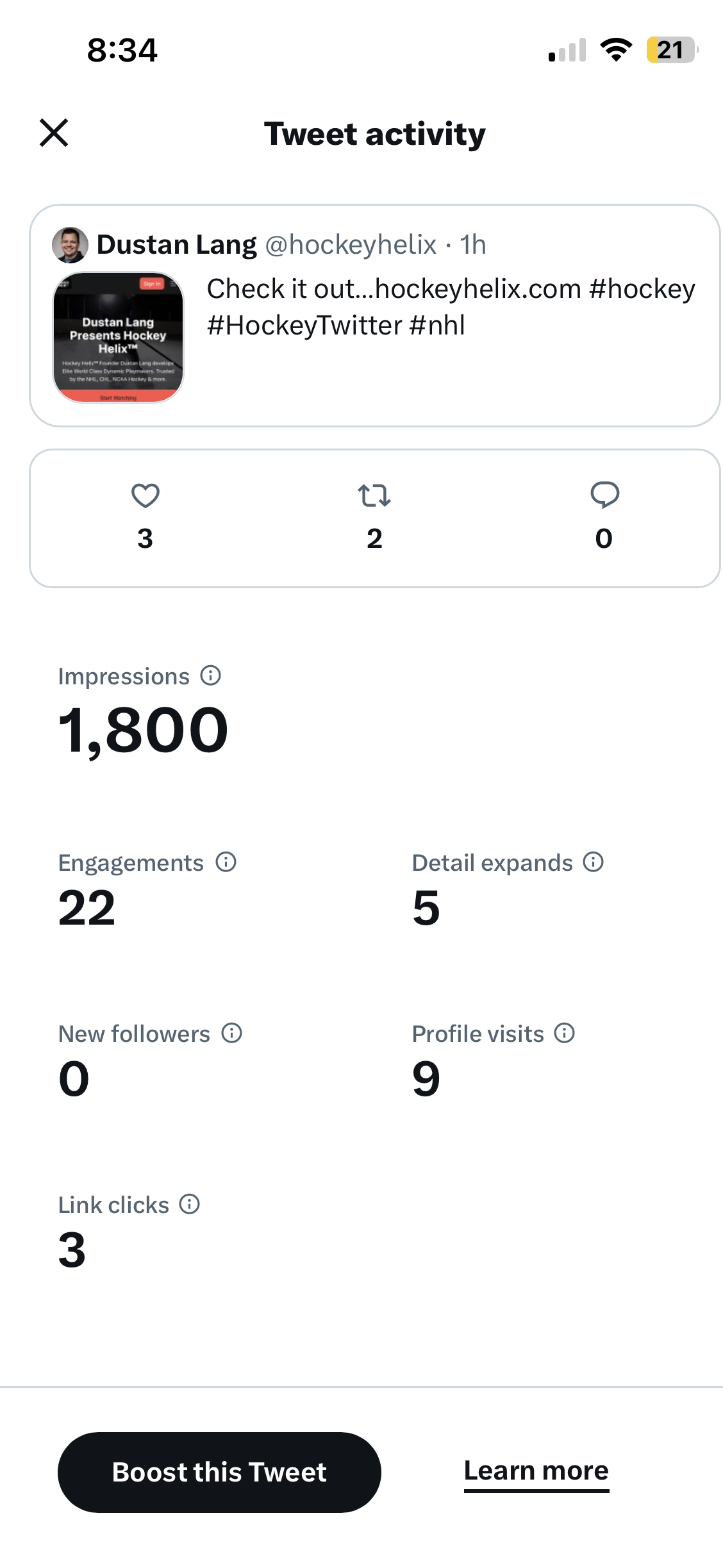This screenshot has width=723, height=1568.
Task: Tap the #nhl hashtag
Action: point(437,326)
